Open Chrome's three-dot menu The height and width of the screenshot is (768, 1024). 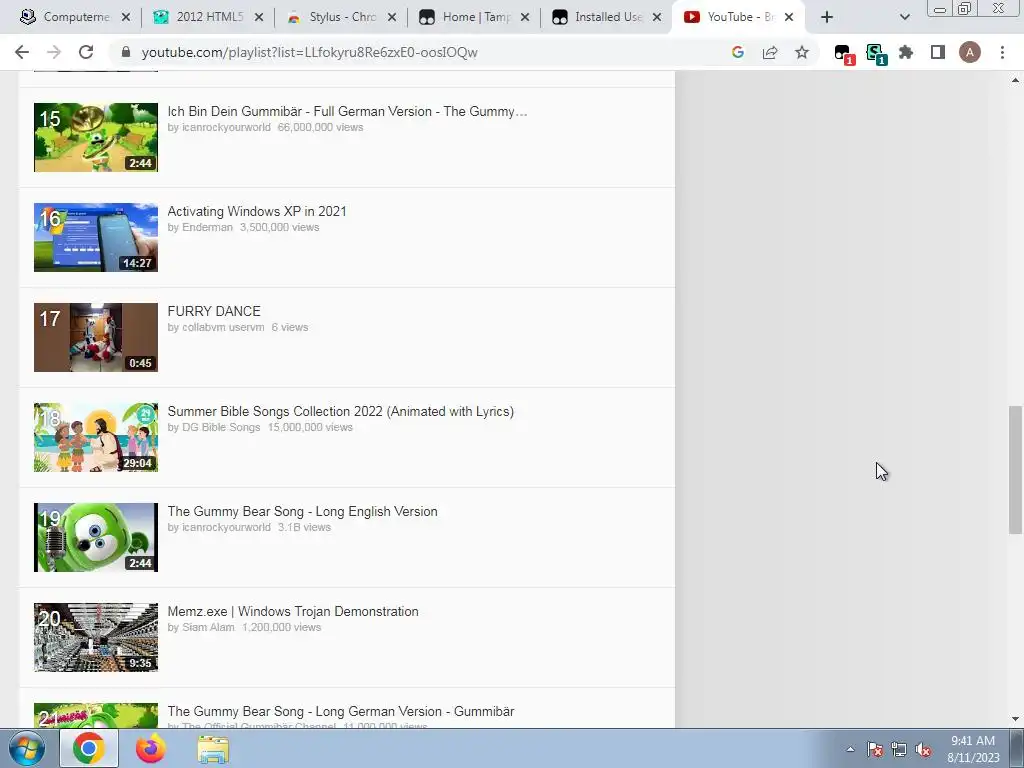(1002, 52)
